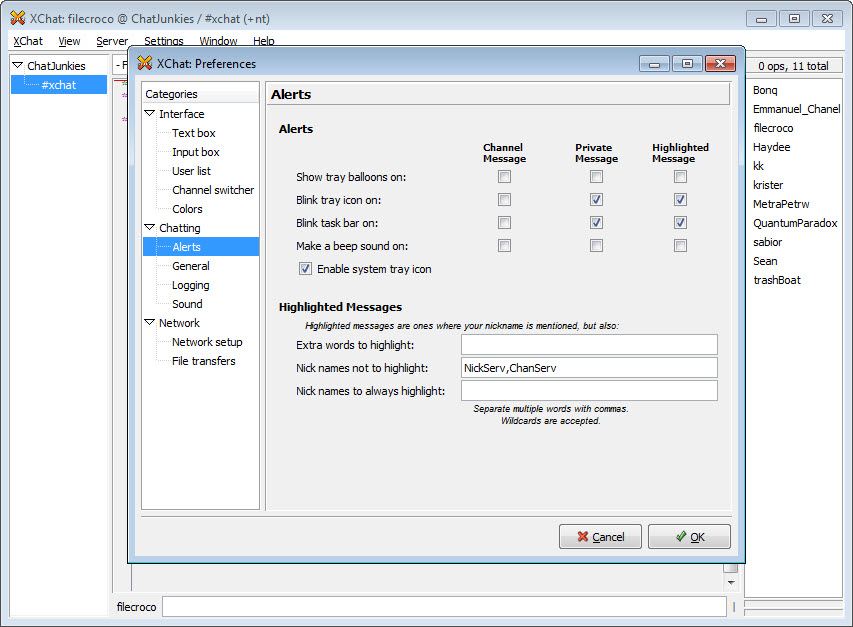Screen dimensions: 853x627
Task: Click the Nick names not to highlight field
Action: 589,368
